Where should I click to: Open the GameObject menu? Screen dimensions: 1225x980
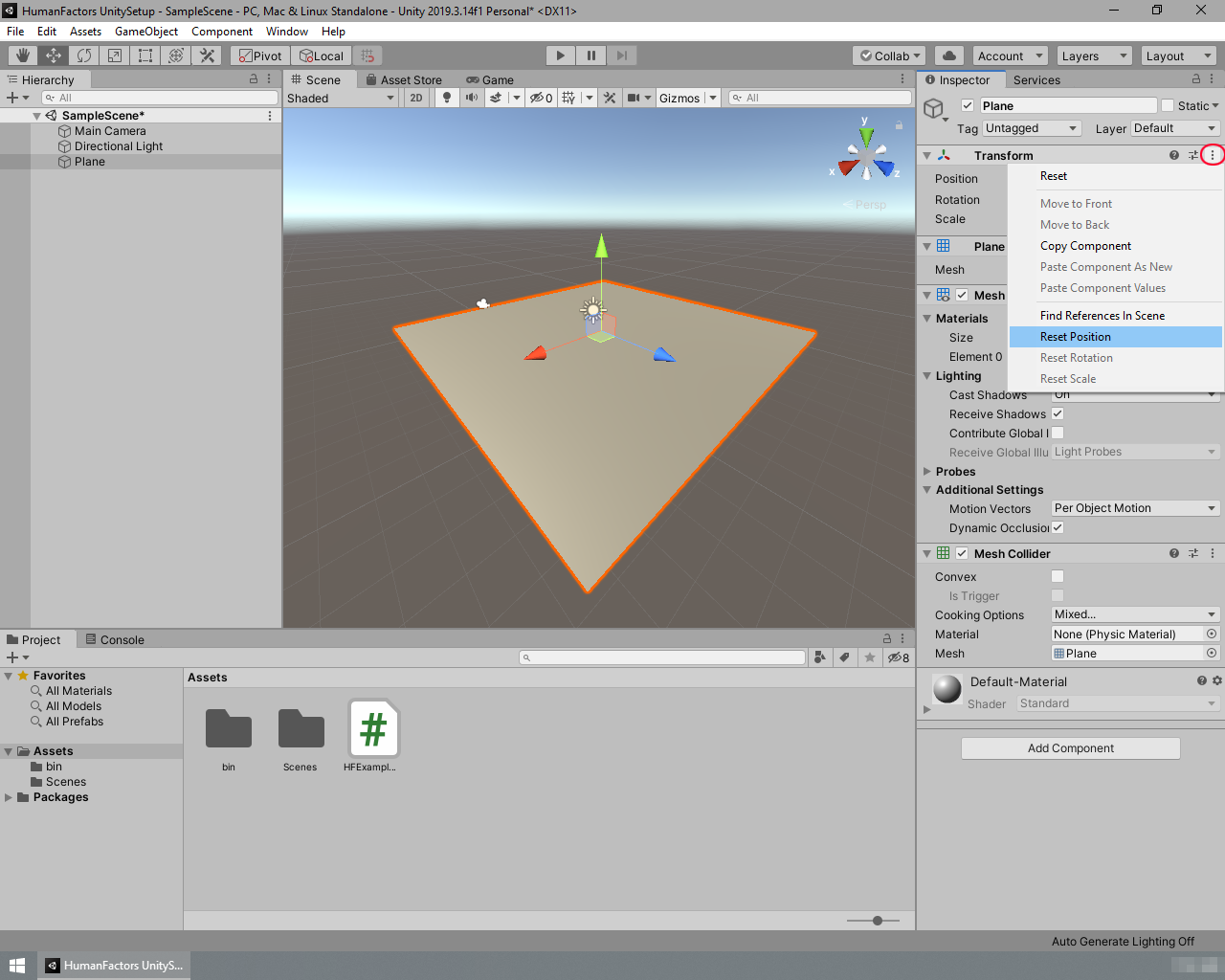coord(145,32)
